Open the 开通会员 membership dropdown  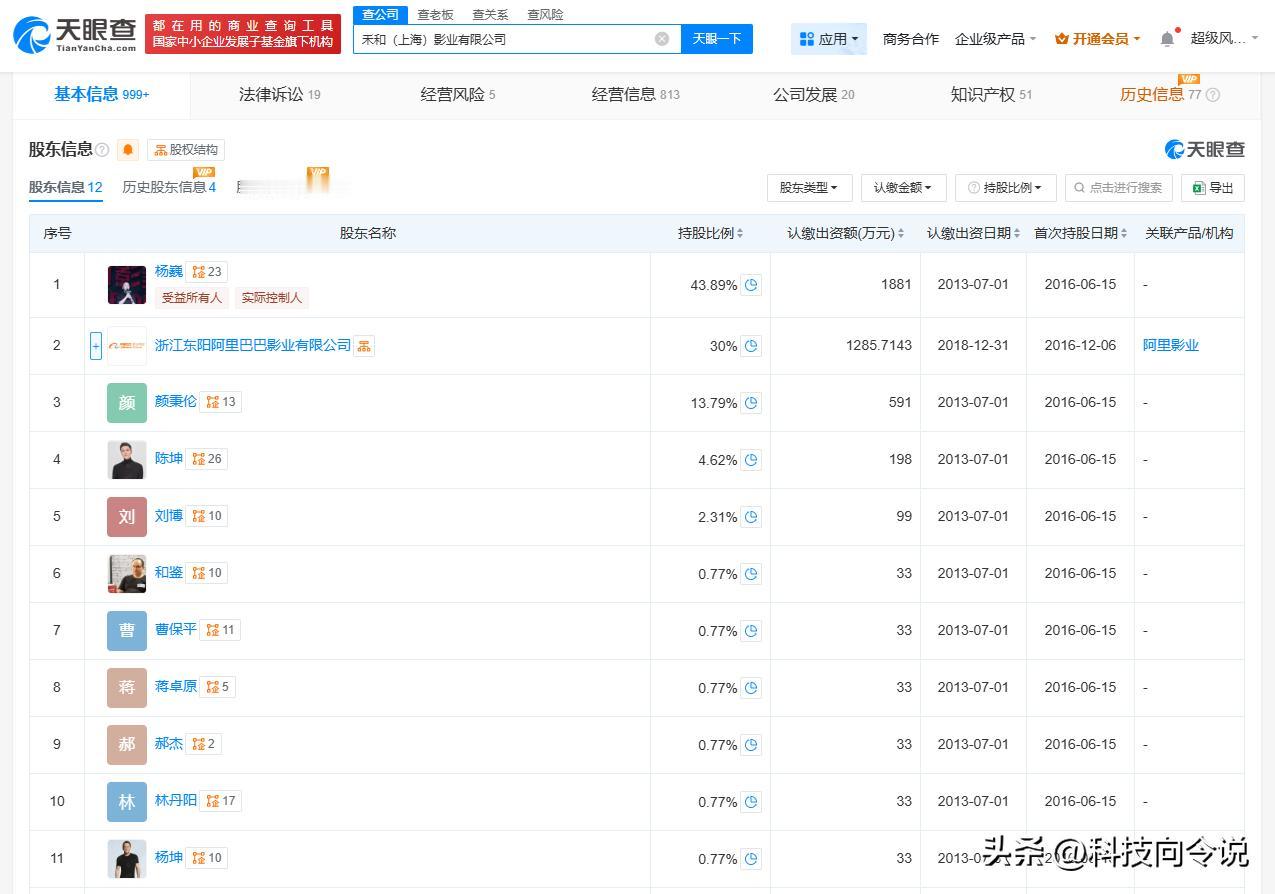click(1097, 39)
